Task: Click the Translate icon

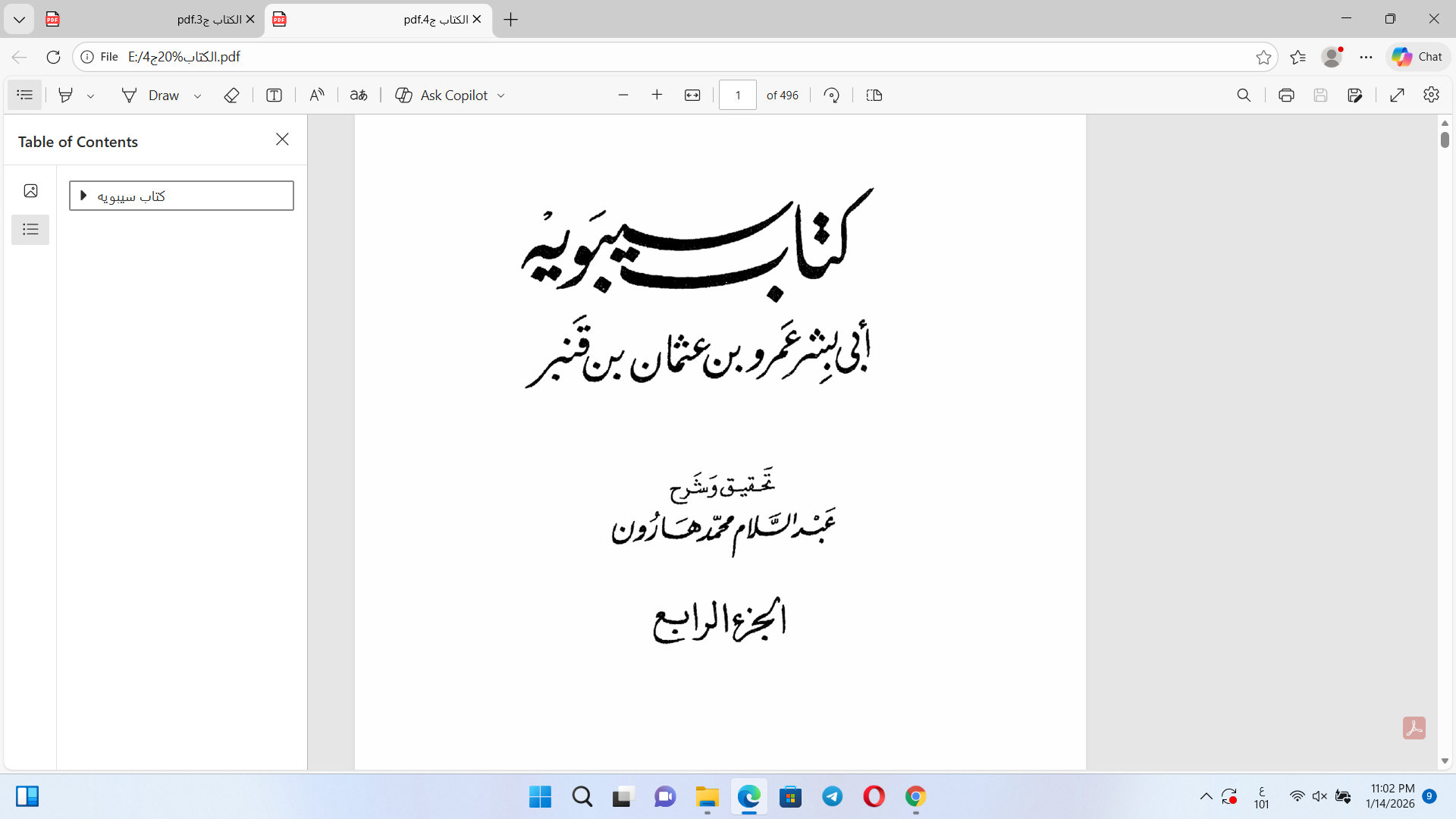Action: [x=359, y=95]
